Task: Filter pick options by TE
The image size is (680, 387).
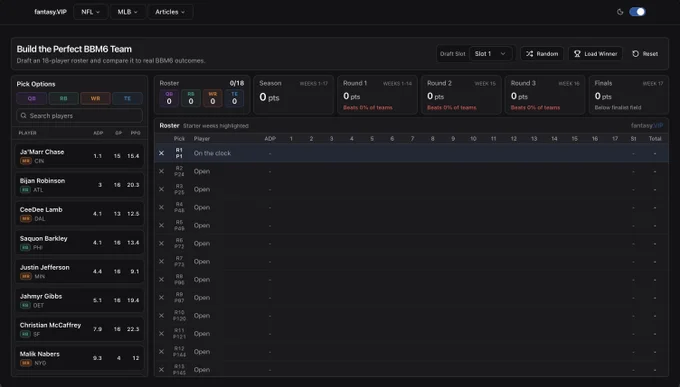Action: (128, 98)
